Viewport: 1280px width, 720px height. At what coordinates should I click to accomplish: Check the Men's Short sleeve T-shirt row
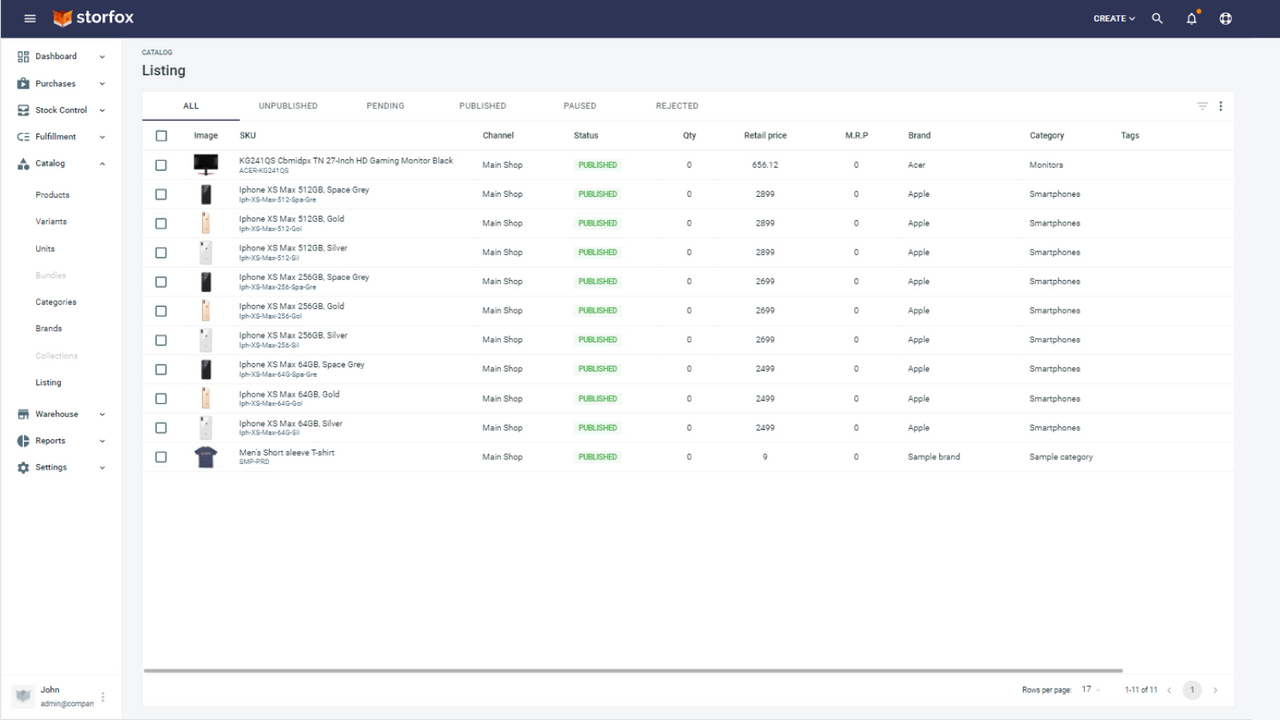point(161,457)
